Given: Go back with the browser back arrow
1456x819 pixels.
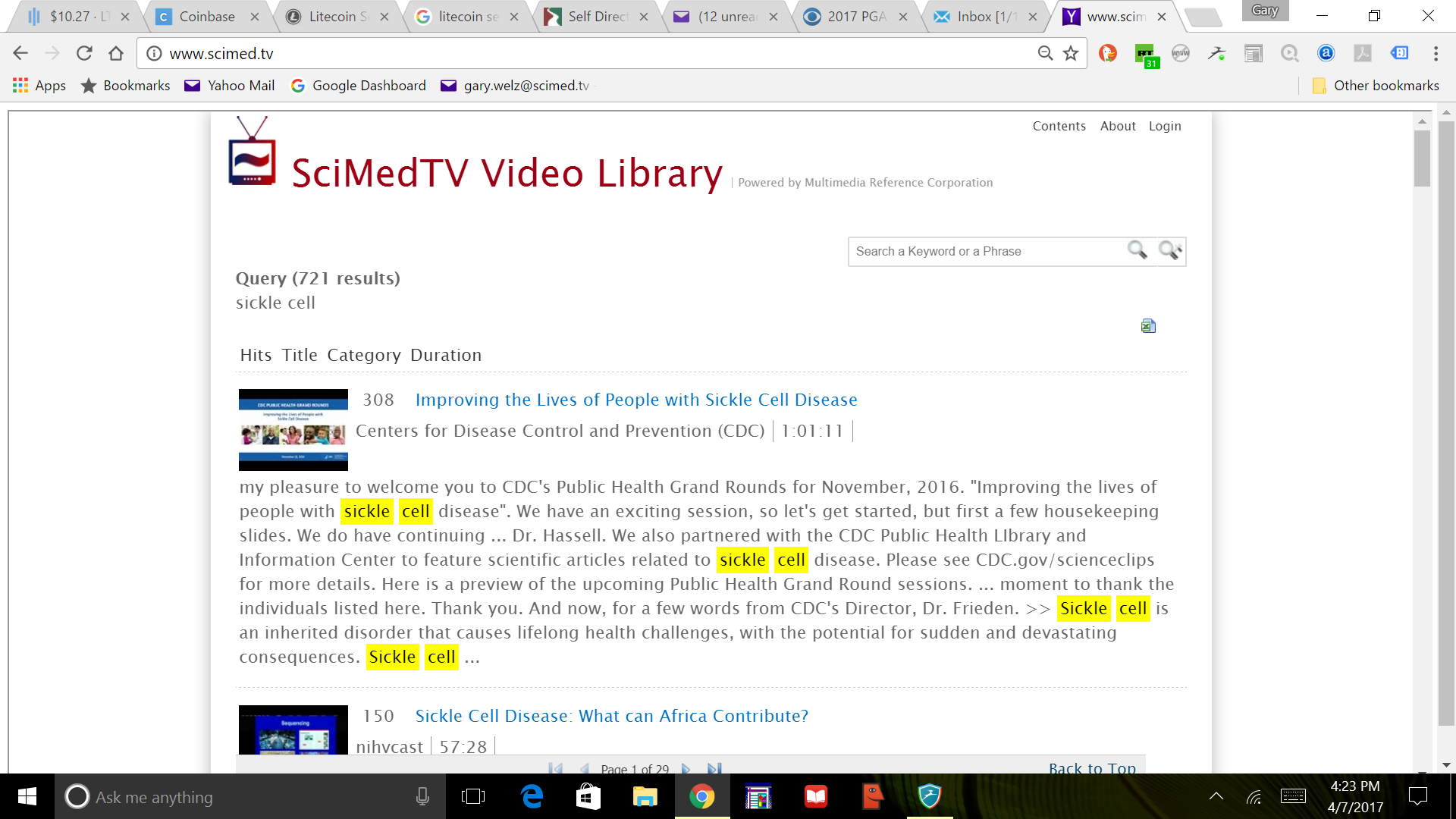Looking at the screenshot, I should (20, 53).
